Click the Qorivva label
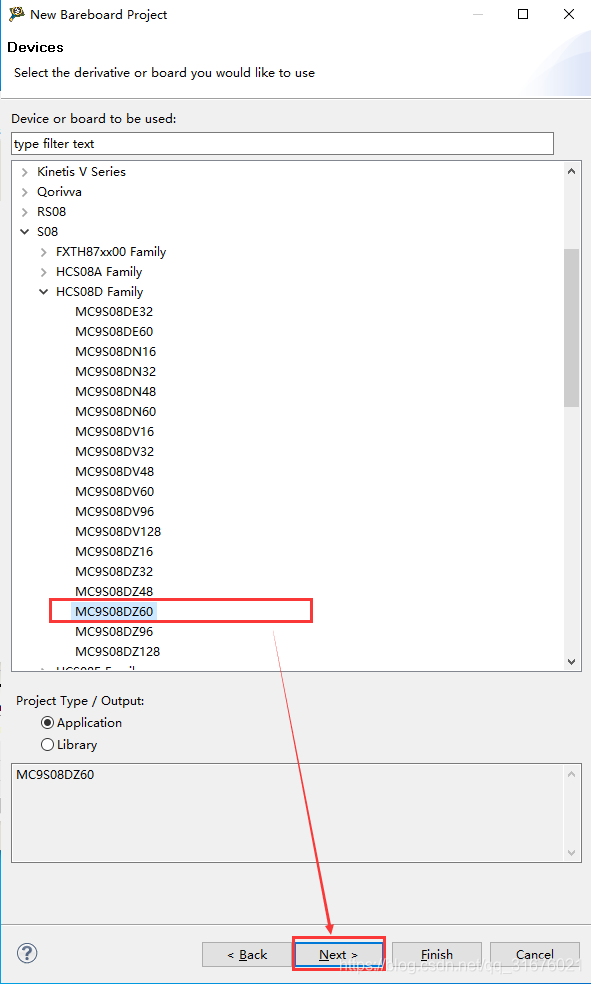591x984 pixels. (60, 191)
